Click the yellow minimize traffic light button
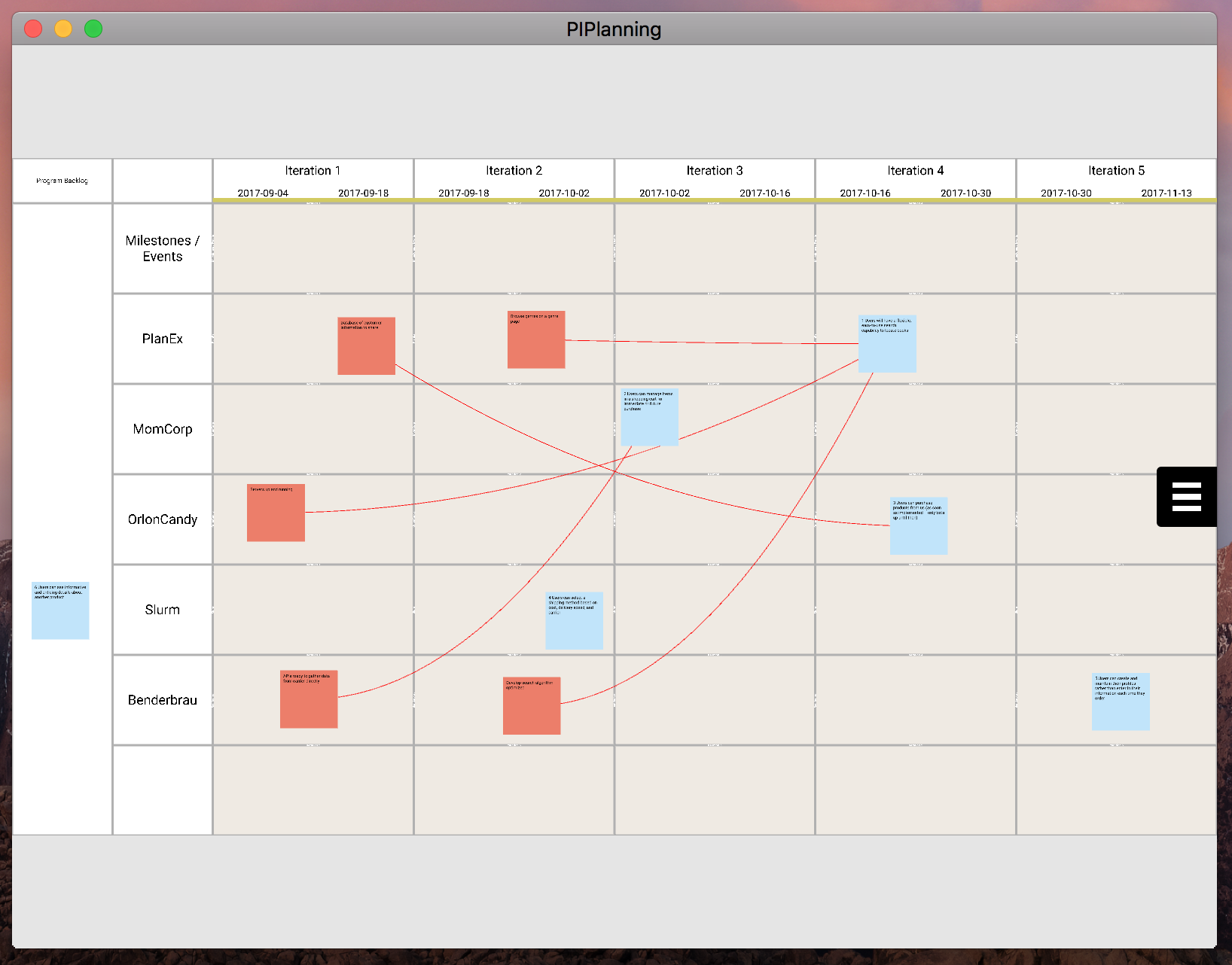The width and height of the screenshot is (1232, 965). [63, 29]
